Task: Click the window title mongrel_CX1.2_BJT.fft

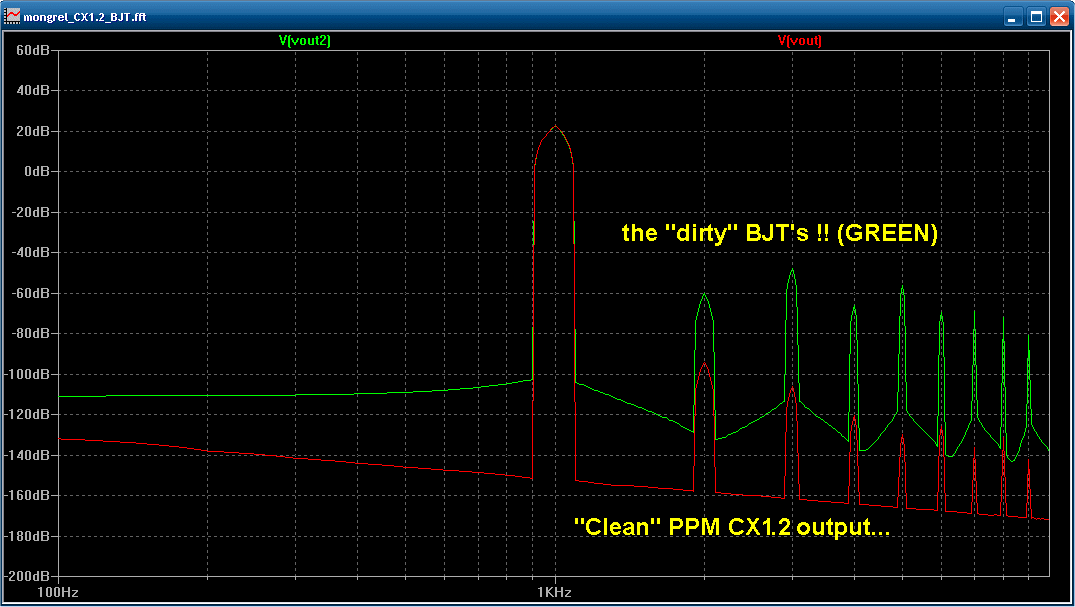Action: click(85, 17)
